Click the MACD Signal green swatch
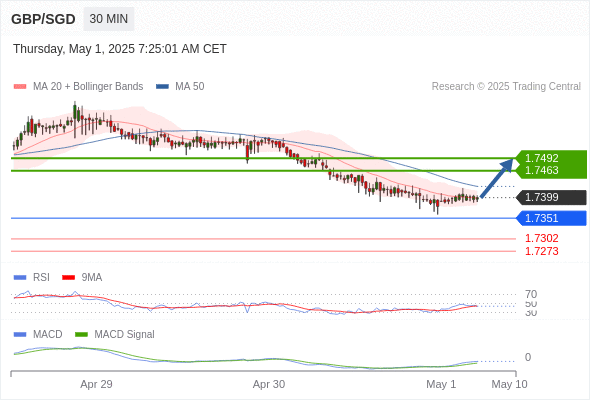590x400 pixels. (x=81, y=335)
